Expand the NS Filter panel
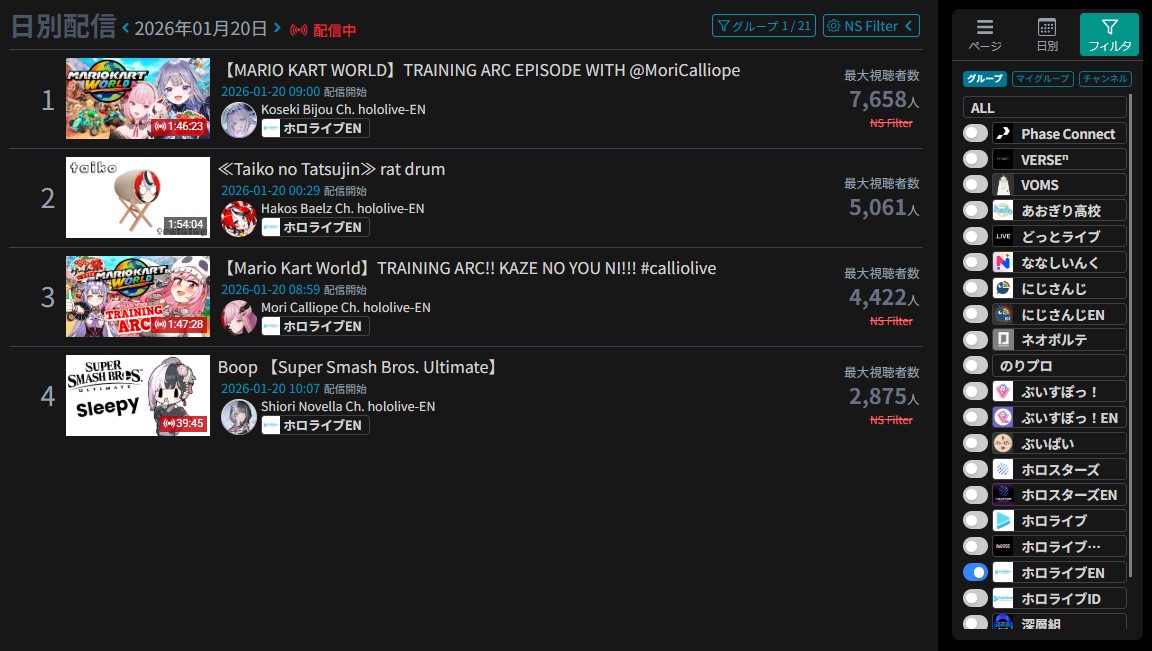 (871, 26)
